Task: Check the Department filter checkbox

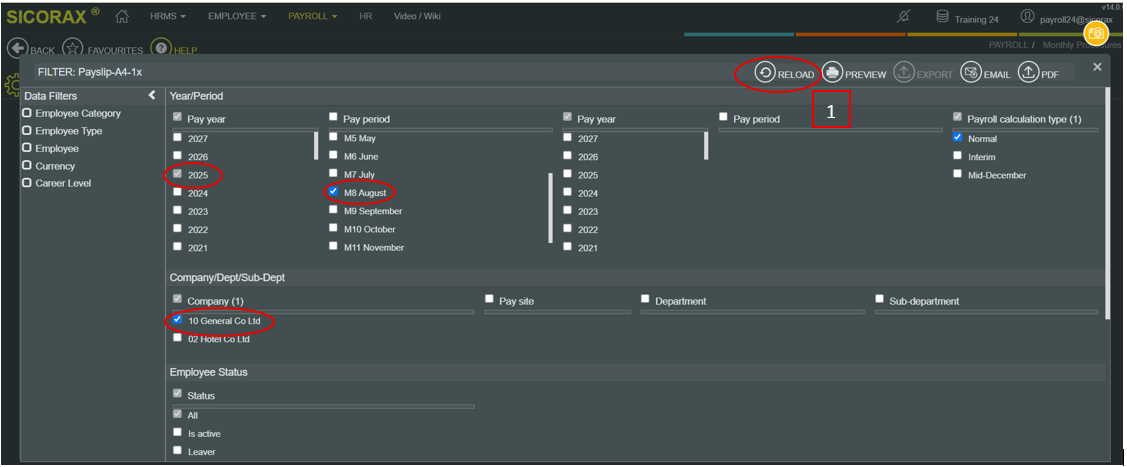Action: (x=645, y=299)
